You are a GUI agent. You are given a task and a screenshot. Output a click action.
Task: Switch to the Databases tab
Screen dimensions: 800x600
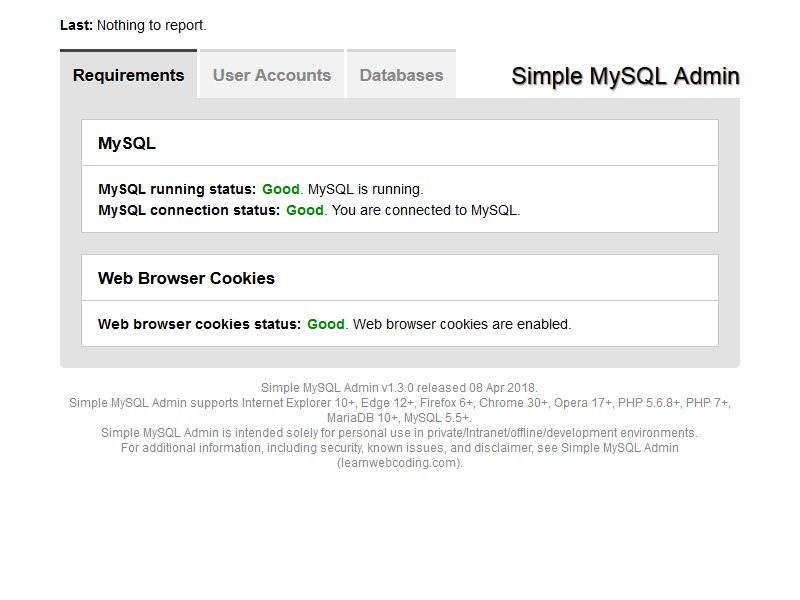[x=401, y=74]
